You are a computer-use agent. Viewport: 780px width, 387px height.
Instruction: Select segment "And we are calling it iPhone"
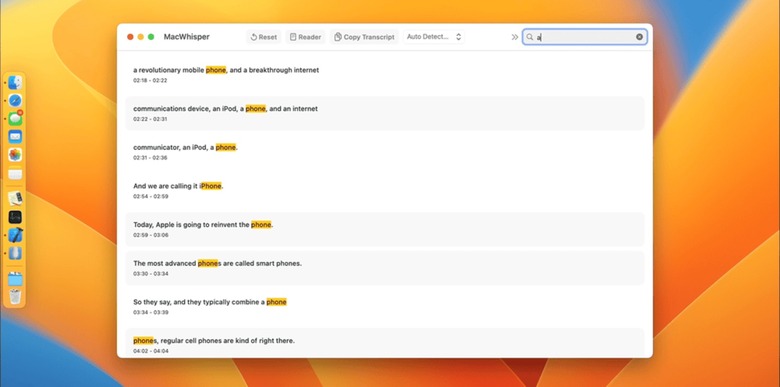[385, 191]
